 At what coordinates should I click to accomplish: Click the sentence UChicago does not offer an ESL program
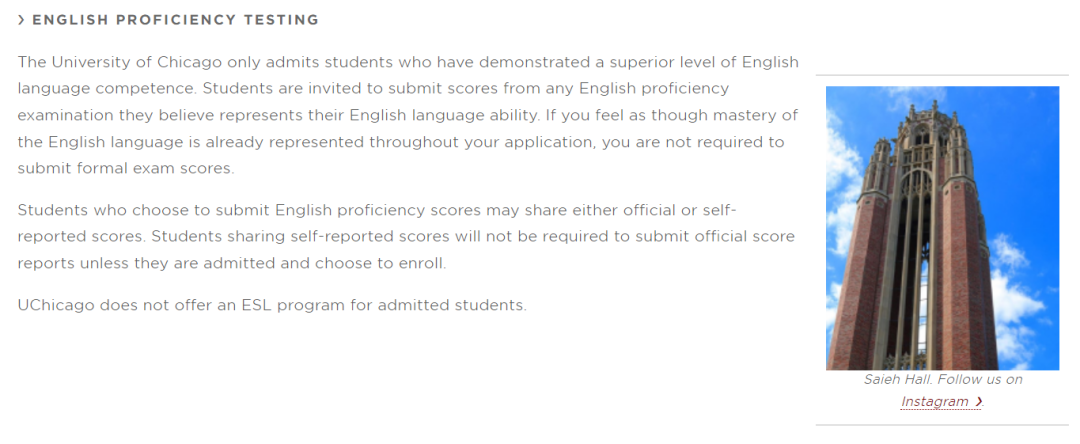coord(272,305)
